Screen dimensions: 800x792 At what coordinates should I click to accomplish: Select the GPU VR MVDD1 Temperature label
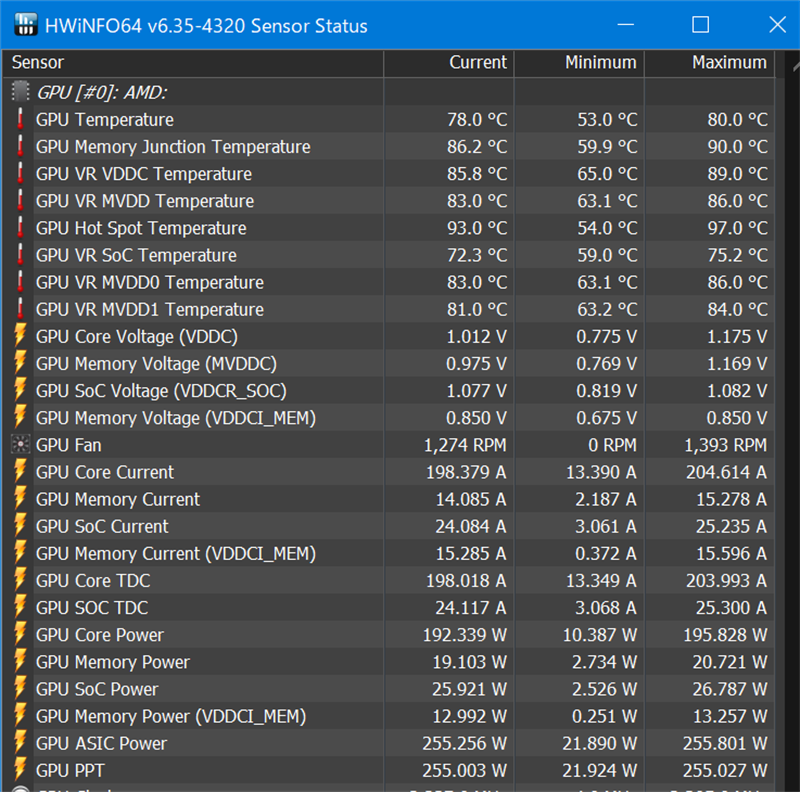click(149, 309)
